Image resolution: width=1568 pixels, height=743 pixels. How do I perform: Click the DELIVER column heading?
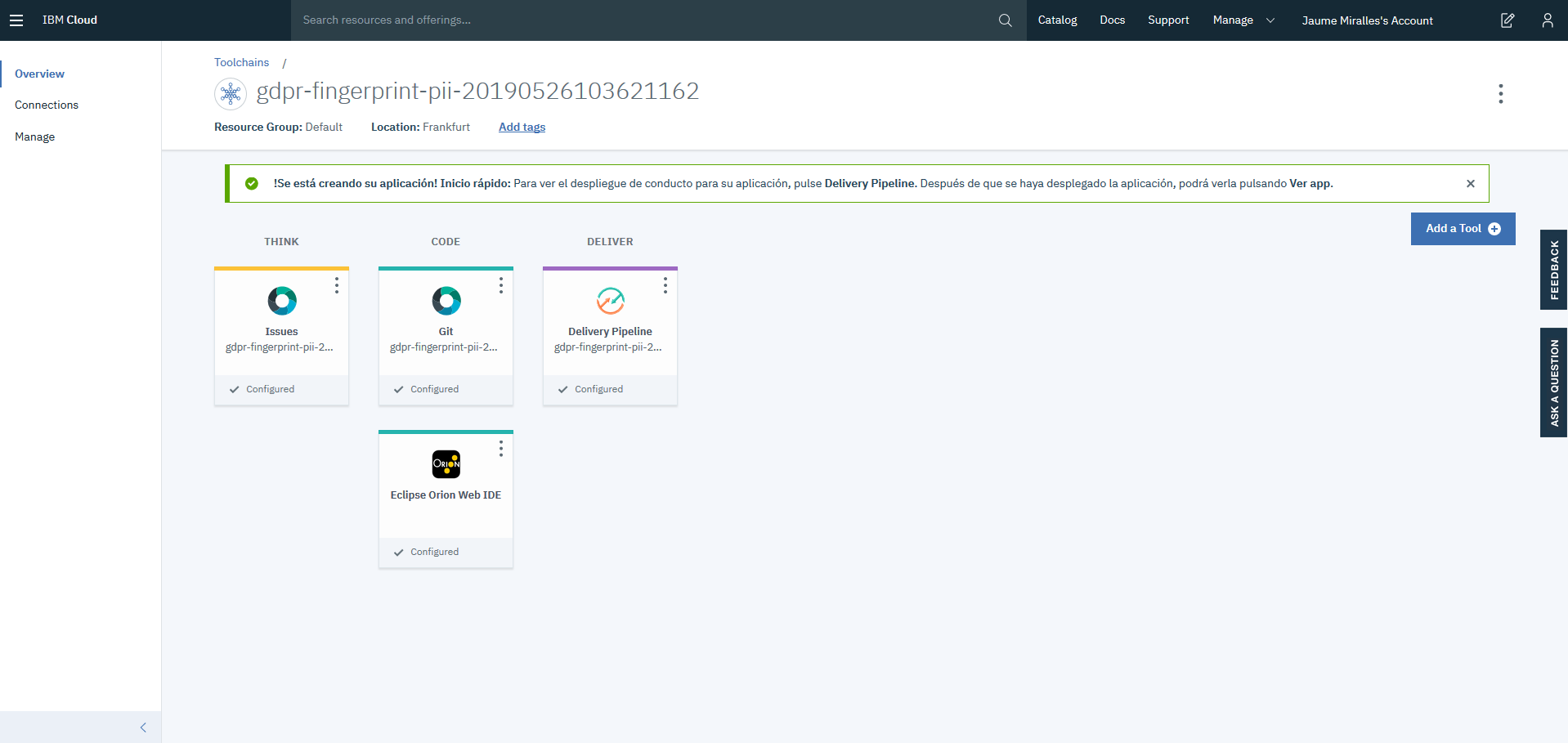pos(610,242)
